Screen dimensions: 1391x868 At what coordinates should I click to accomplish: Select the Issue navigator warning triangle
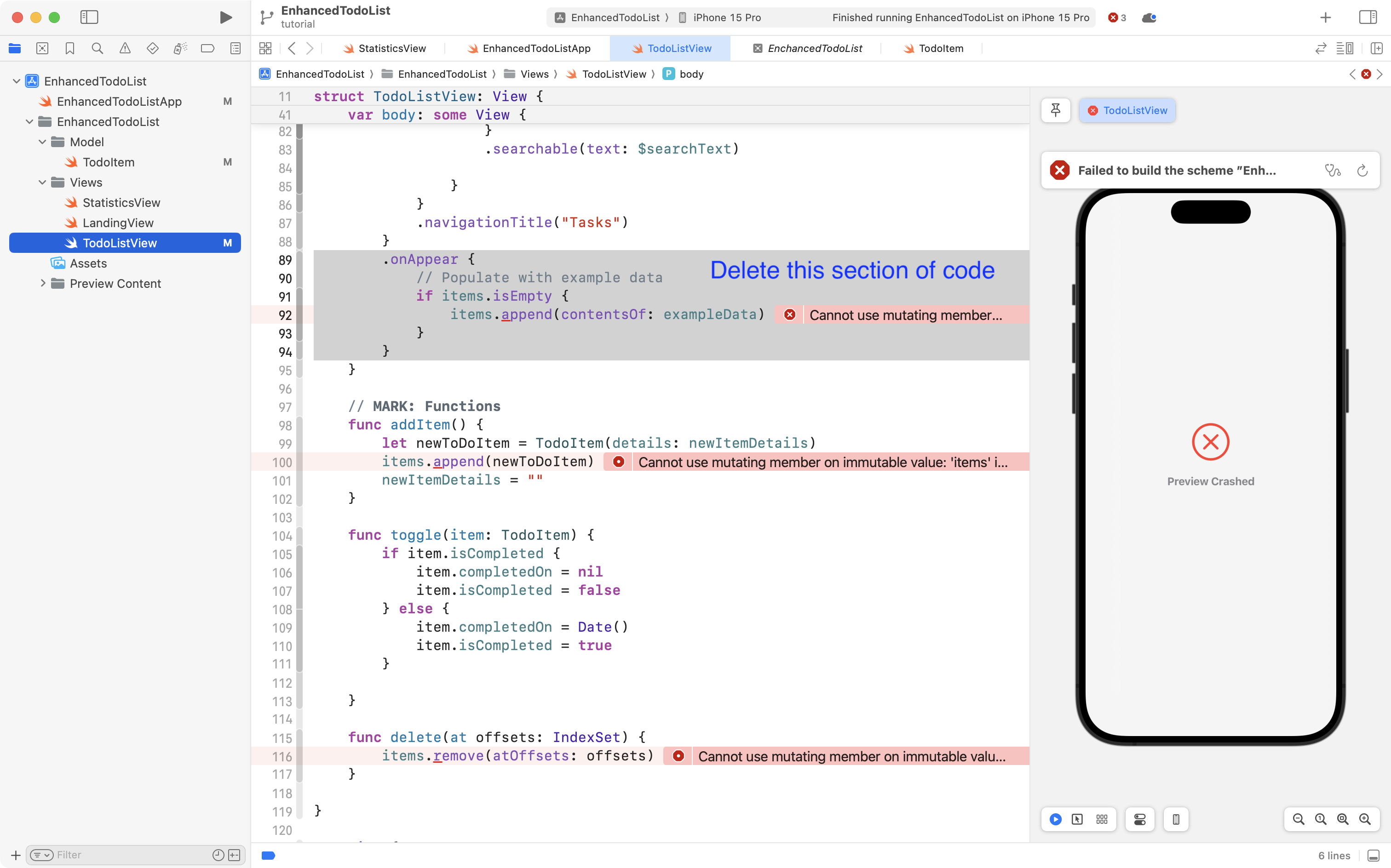coord(125,48)
